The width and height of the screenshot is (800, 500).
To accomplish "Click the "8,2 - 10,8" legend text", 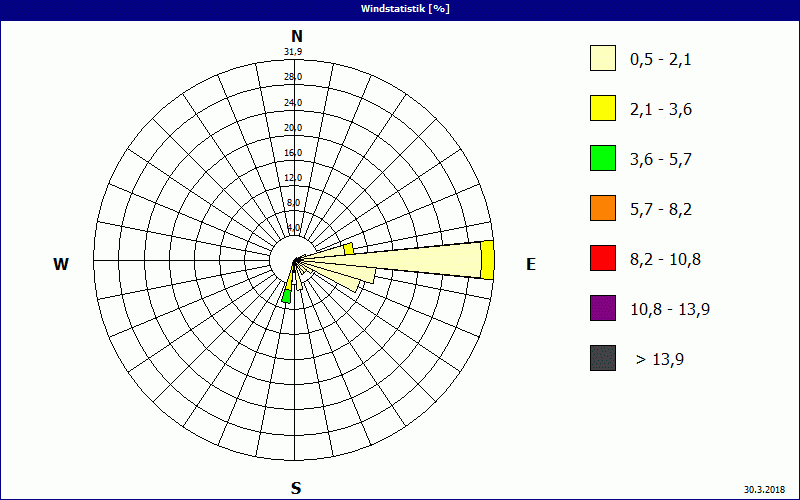I will (x=665, y=259).
